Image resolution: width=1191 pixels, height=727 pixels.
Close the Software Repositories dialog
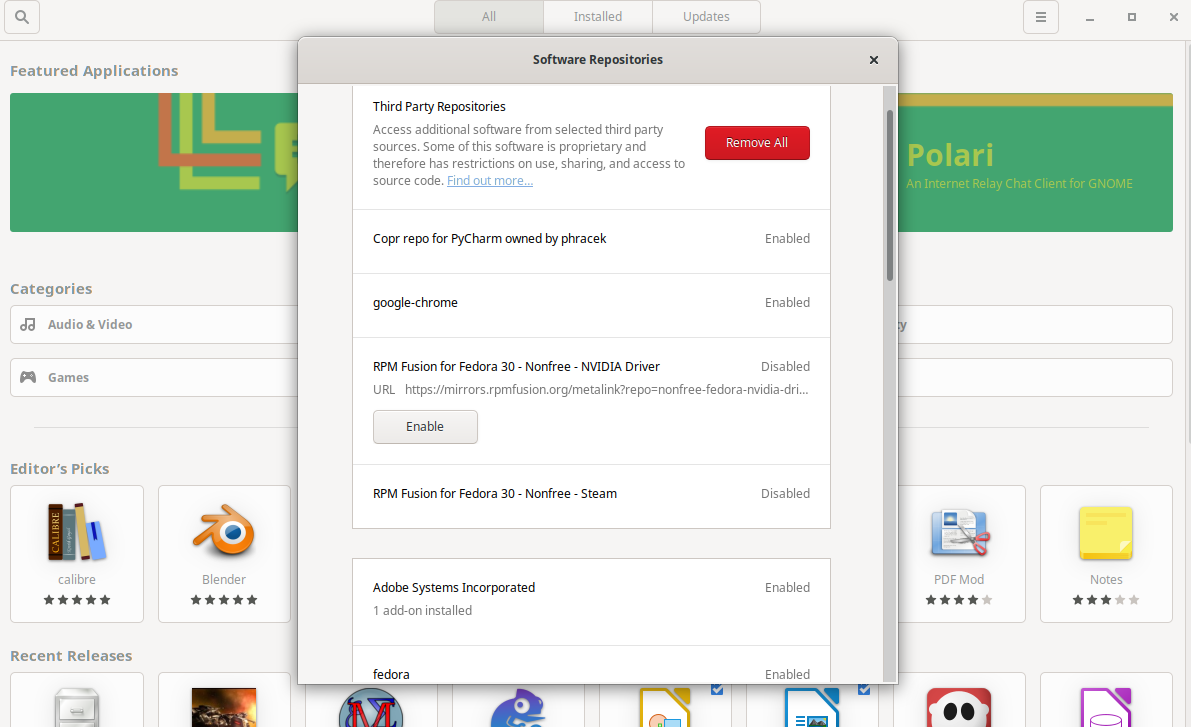tap(874, 60)
